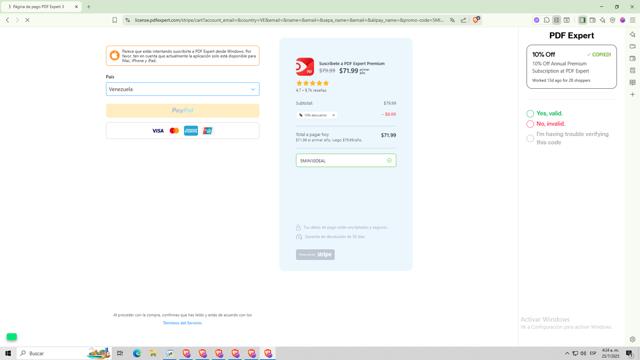
Task: Launch Microsoft Edge from the taskbar
Action: [136, 353]
